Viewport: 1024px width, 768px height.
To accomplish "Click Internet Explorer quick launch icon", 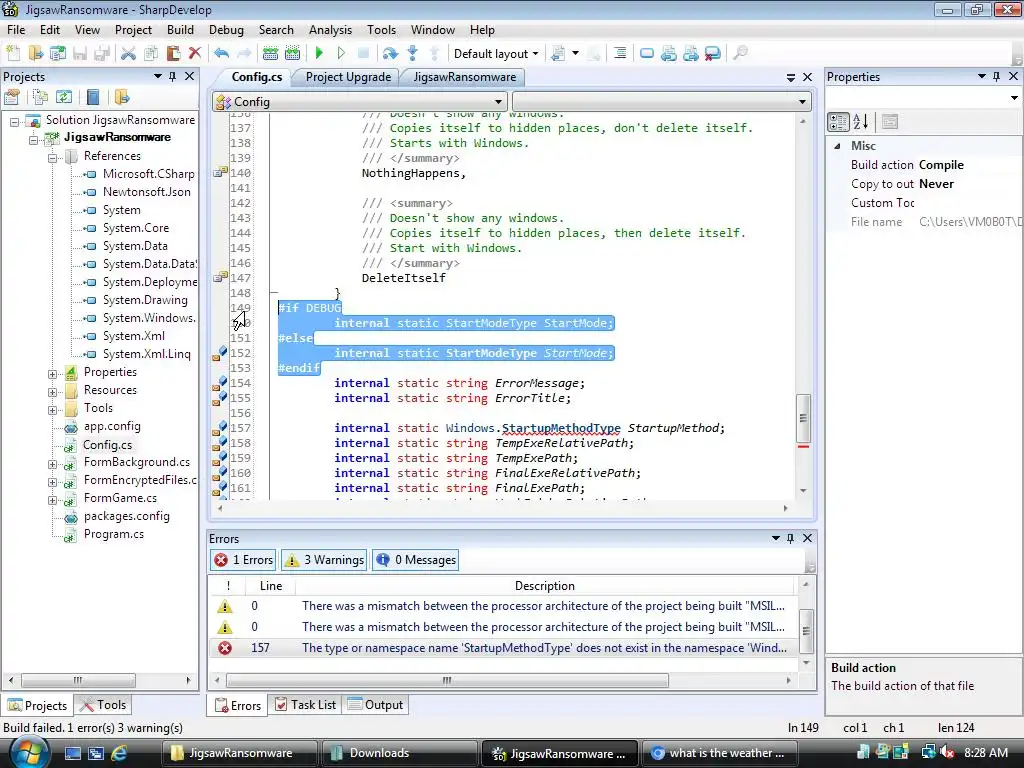I will 118,753.
